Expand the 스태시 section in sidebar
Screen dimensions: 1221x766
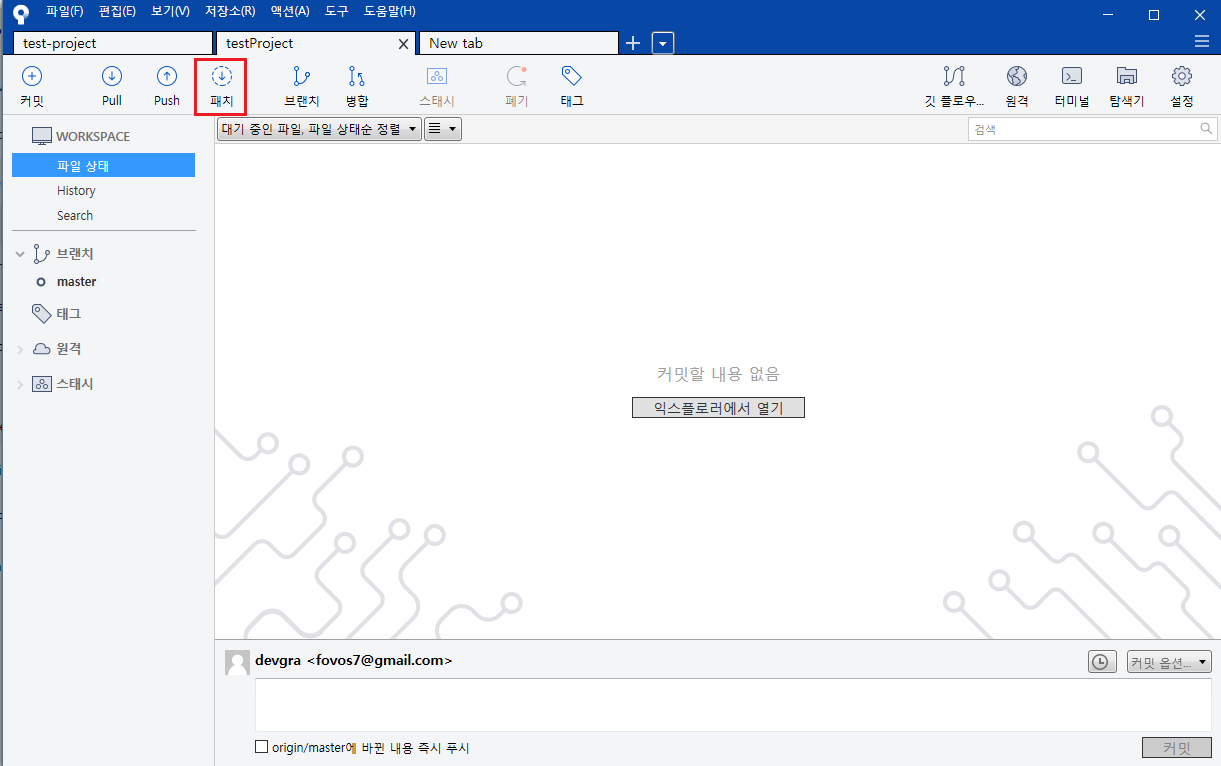[x=20, y=384]
